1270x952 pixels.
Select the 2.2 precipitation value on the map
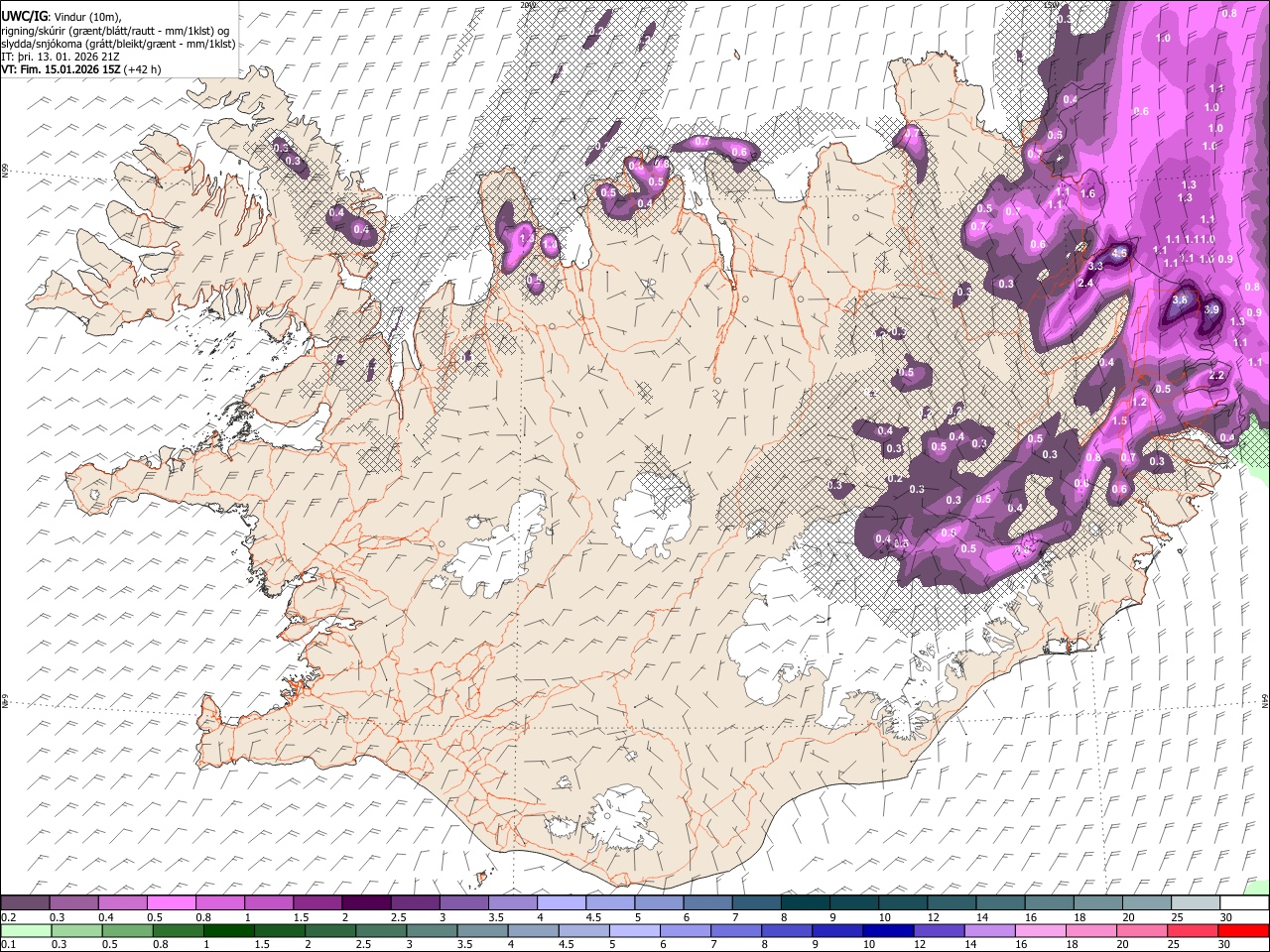pos(1217,376)
